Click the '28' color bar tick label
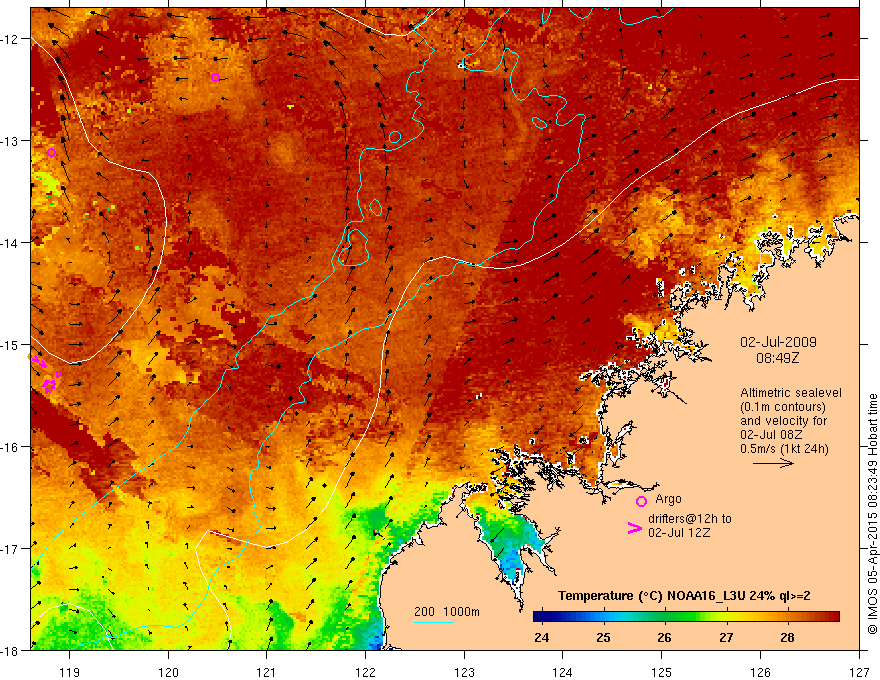Image resolution: width=880 pixels, height=680 pixels. [787, 637]
